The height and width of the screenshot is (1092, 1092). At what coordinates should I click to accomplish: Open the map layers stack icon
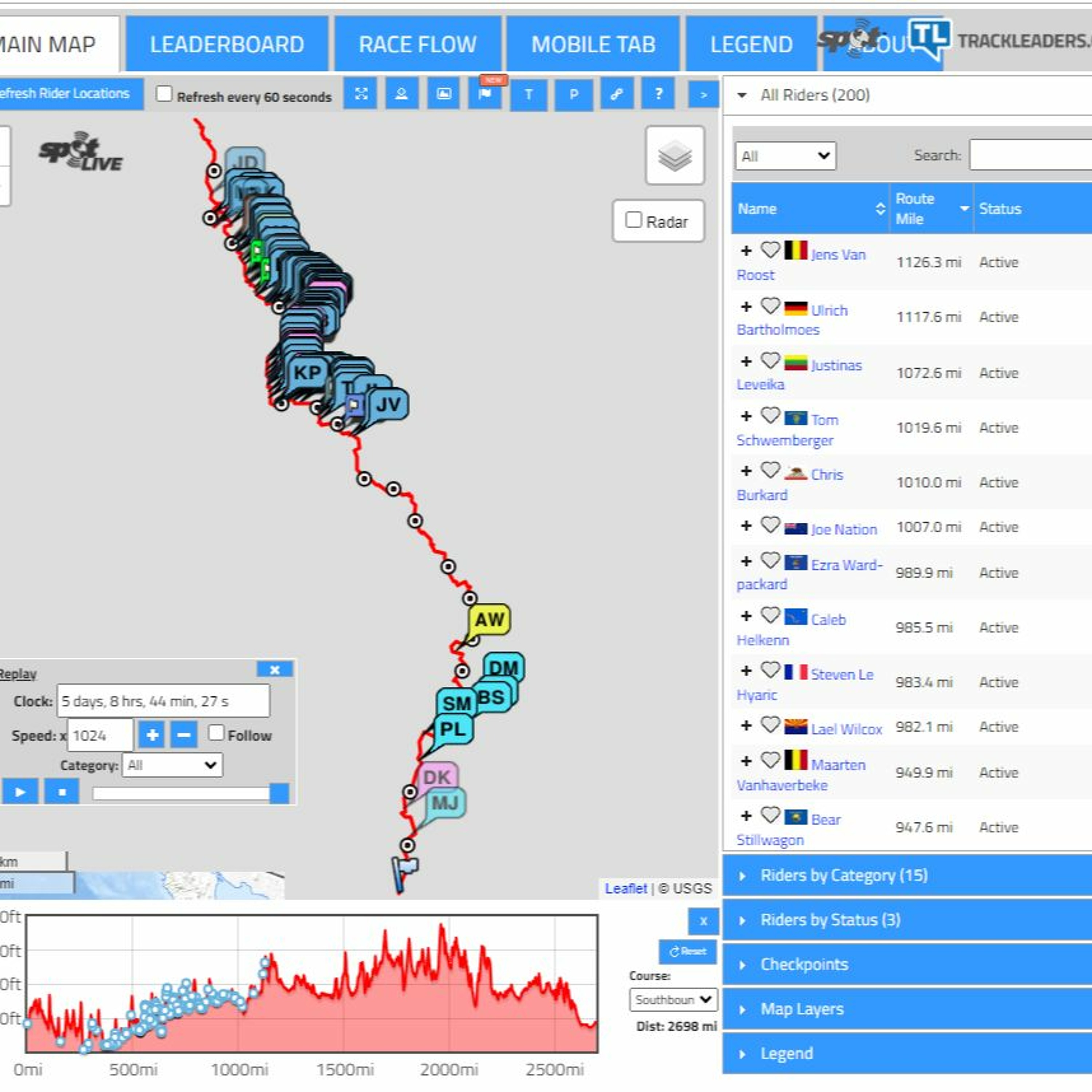675,155
